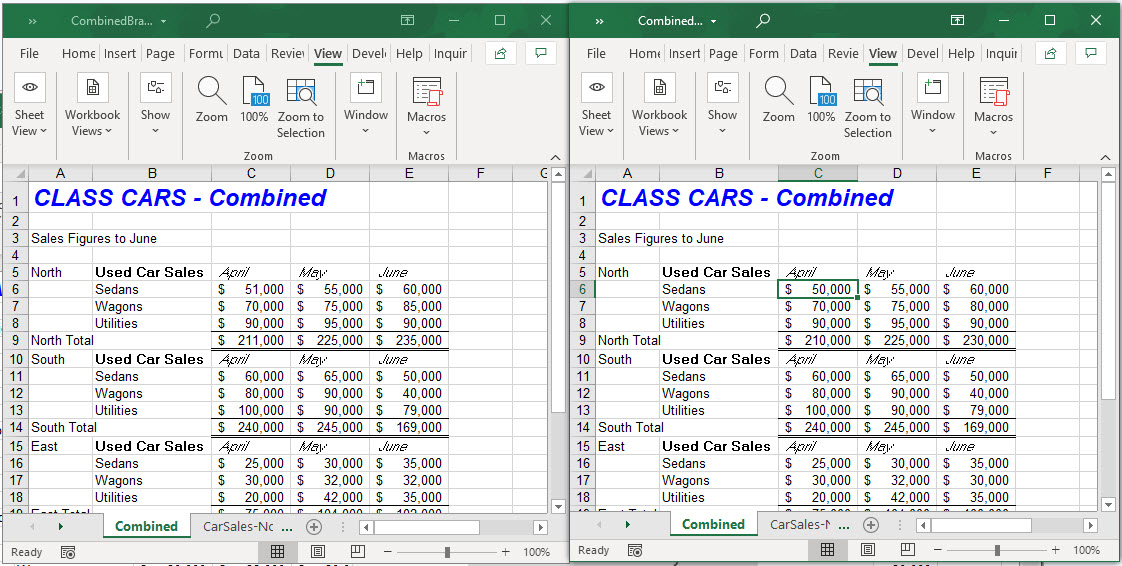Open Comments icon in right window ribbon
The width and height of the screenshot is (1122, 566).
[1091, 54]
